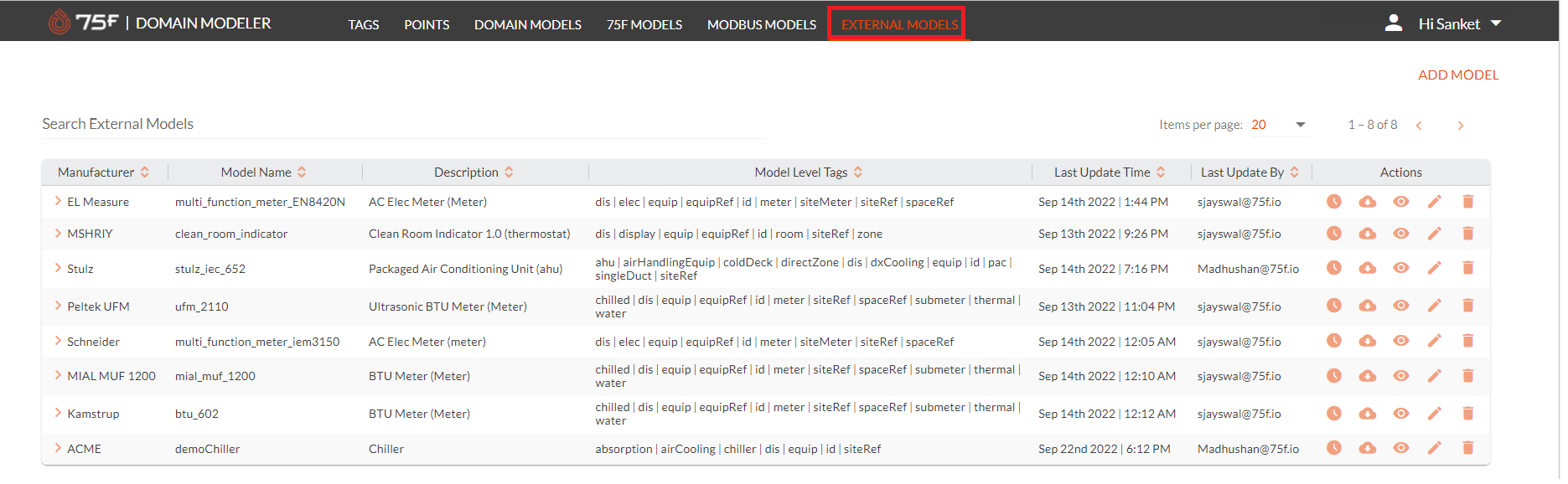Download the mial_muf_1200 model

pos(1368,376)
